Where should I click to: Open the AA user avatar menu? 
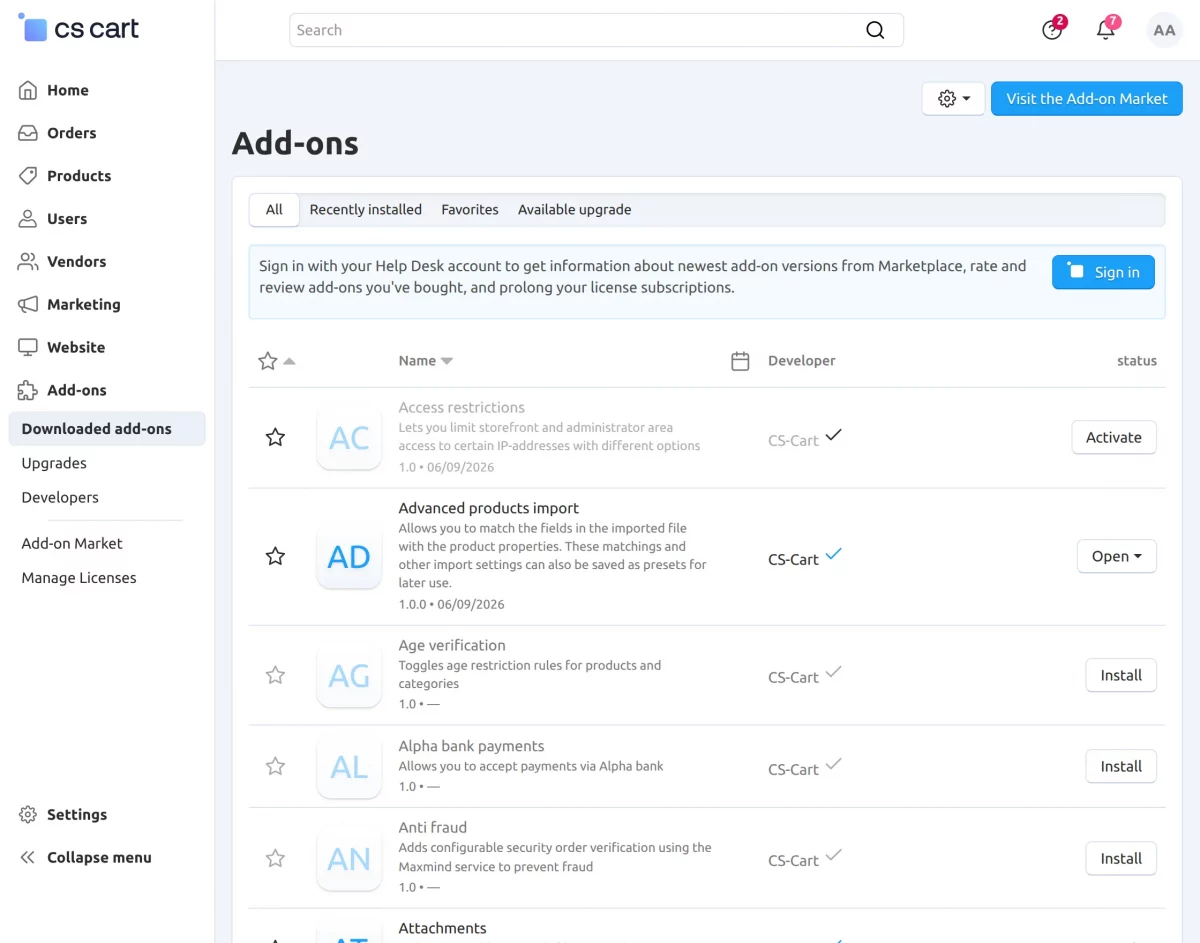1164,30
